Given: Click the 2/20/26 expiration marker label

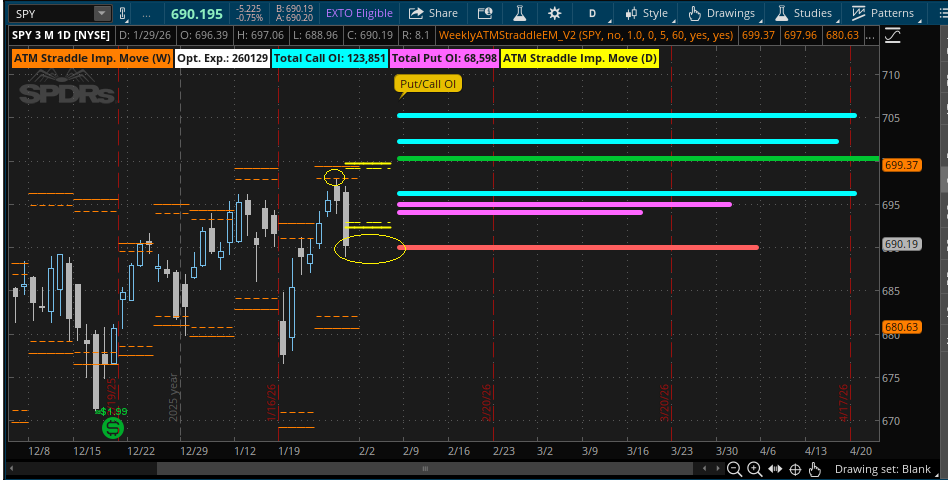Looking at the screenshot, I should coord(487,403).
